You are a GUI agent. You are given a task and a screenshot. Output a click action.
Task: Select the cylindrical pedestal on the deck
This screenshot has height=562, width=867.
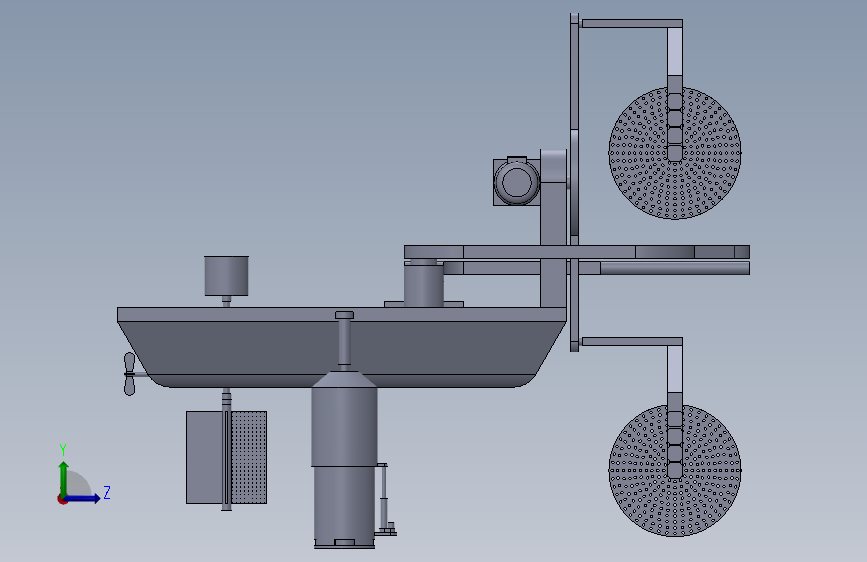424,283
